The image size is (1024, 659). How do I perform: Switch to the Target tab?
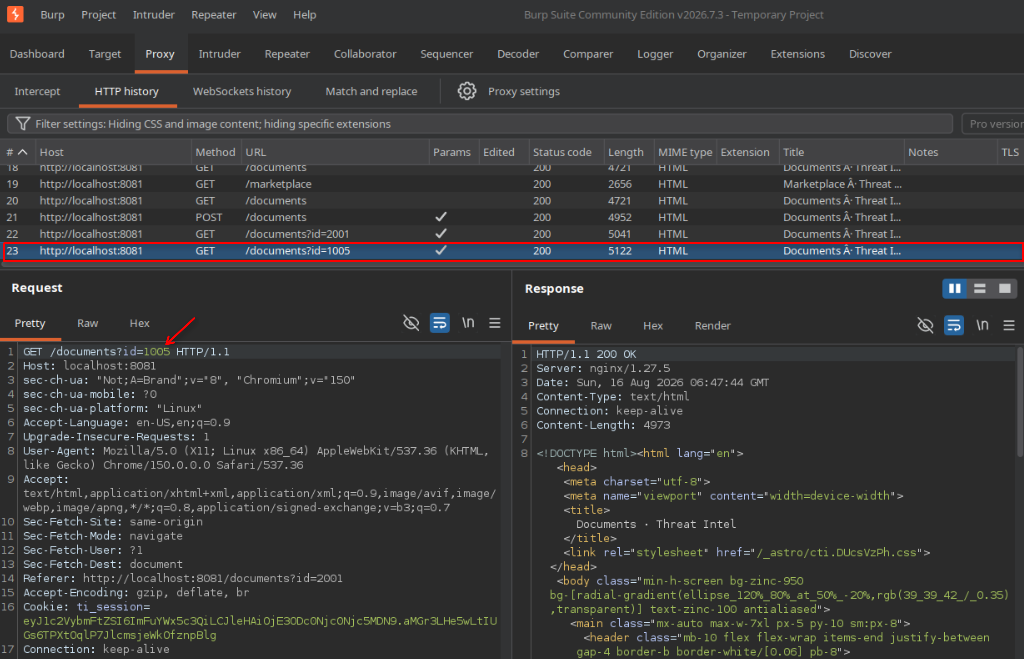click(x=105, y=54)
